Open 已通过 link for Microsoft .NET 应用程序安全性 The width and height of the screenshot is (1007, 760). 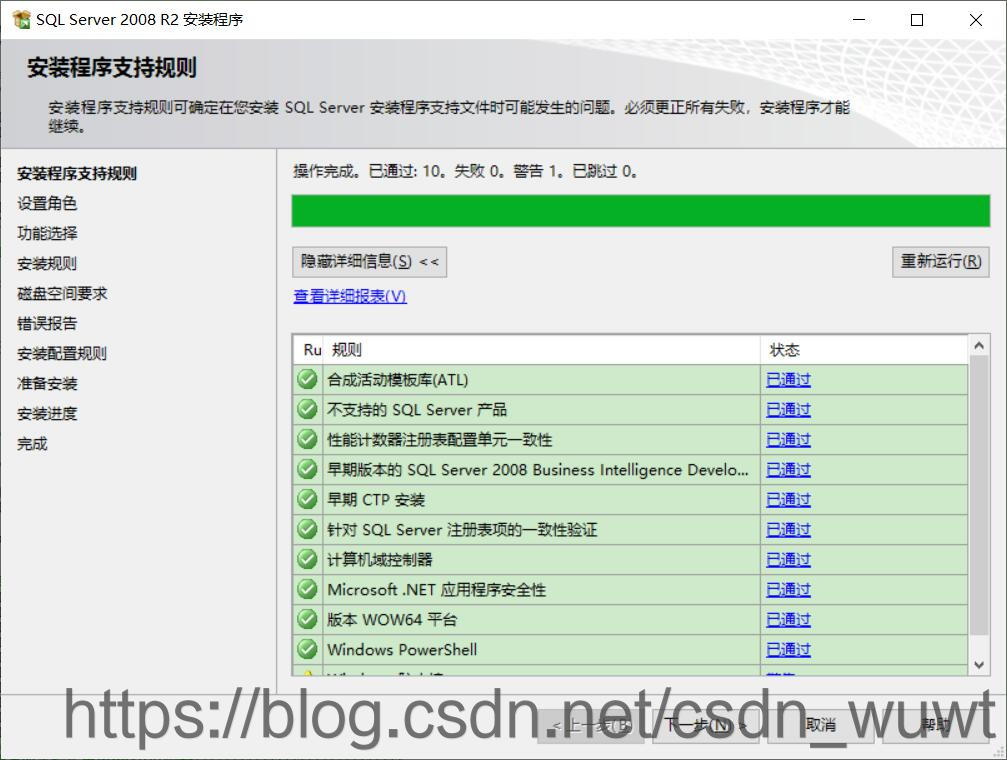click(x=788, y=590)
